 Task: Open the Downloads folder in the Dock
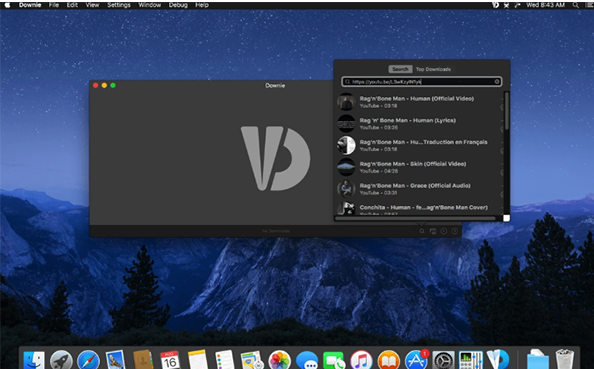click(x=538, y=360)
